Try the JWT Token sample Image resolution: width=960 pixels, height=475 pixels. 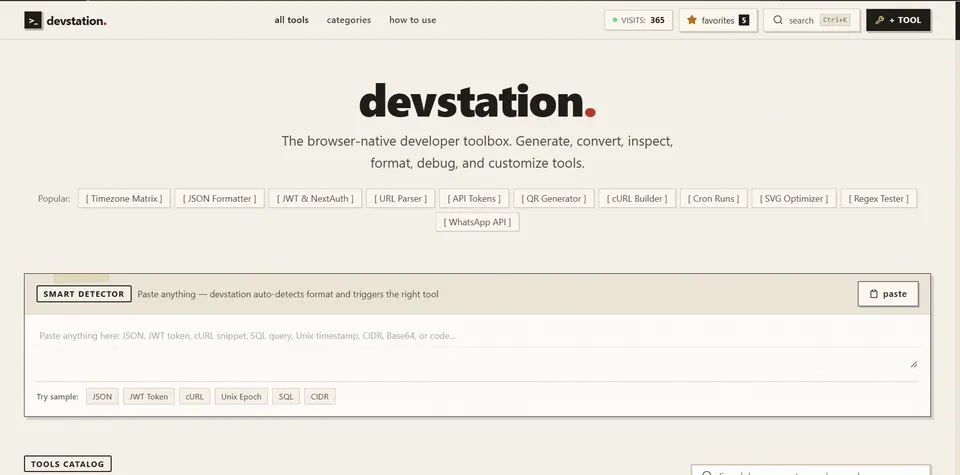click(x=149, y=397)
